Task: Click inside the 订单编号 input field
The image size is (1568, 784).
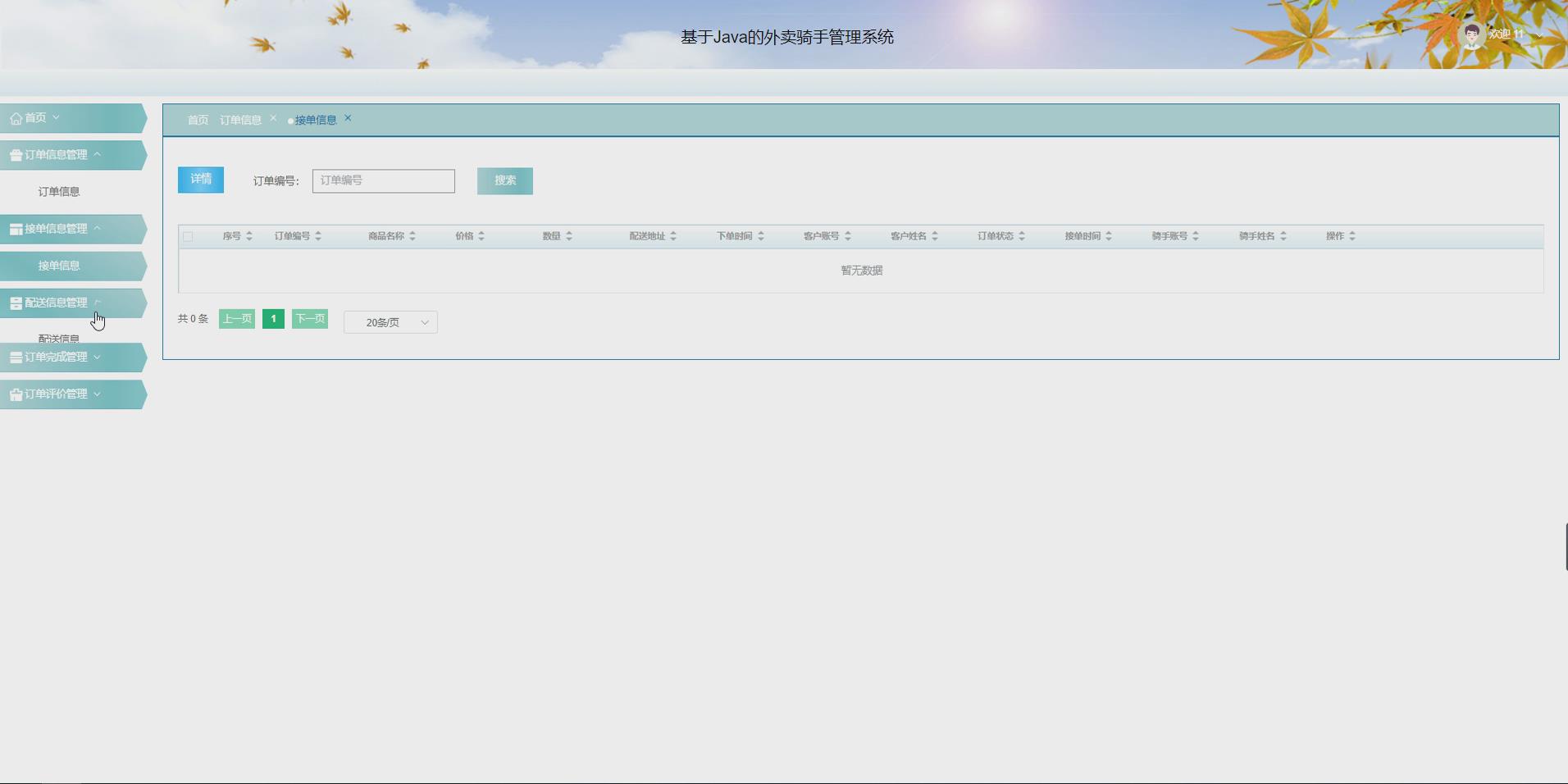Action: coord(382,180)
